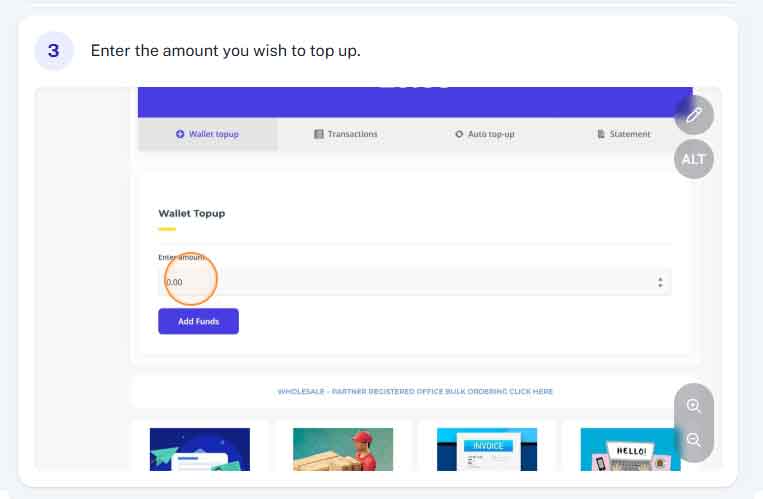The height and width of the screenshot is (499, 763).
Task: Select the delivery man with boxes thumbnail
Action: pyautogui.click(x=343, y=449)
